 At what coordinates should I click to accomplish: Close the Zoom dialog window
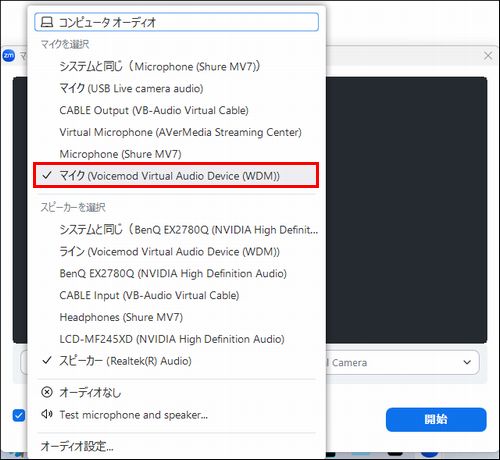click(488, 56)
